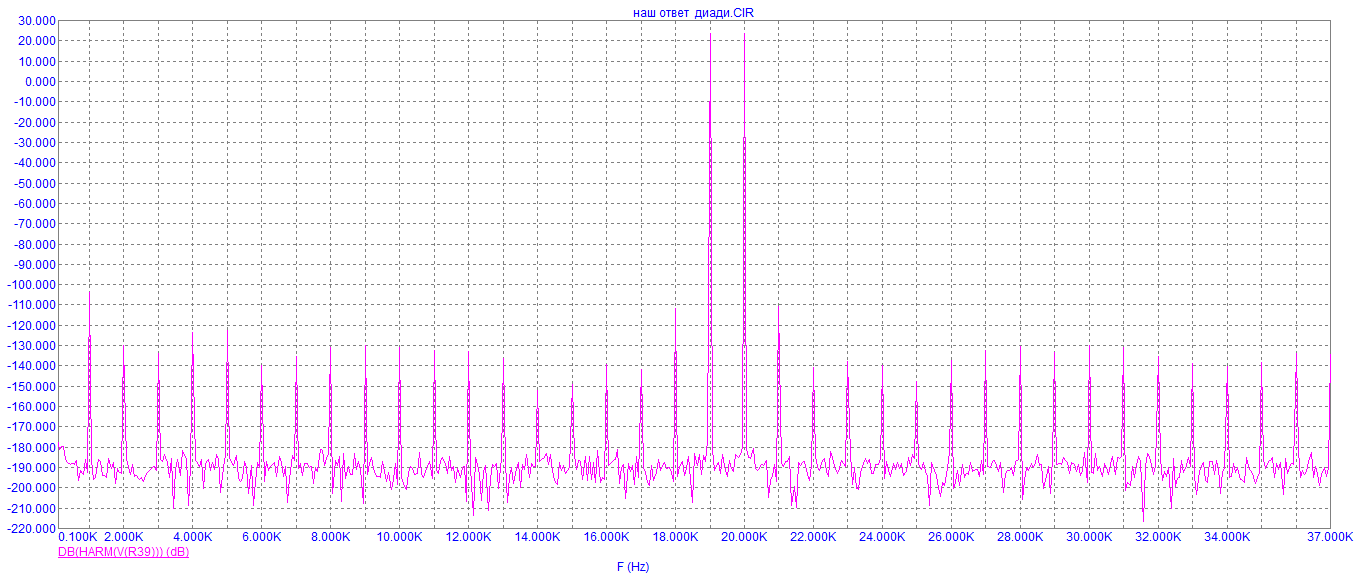The image size is (1362, 587).
Task: Pick the 22.000K frequency tick label
Action: pos(814,538)
